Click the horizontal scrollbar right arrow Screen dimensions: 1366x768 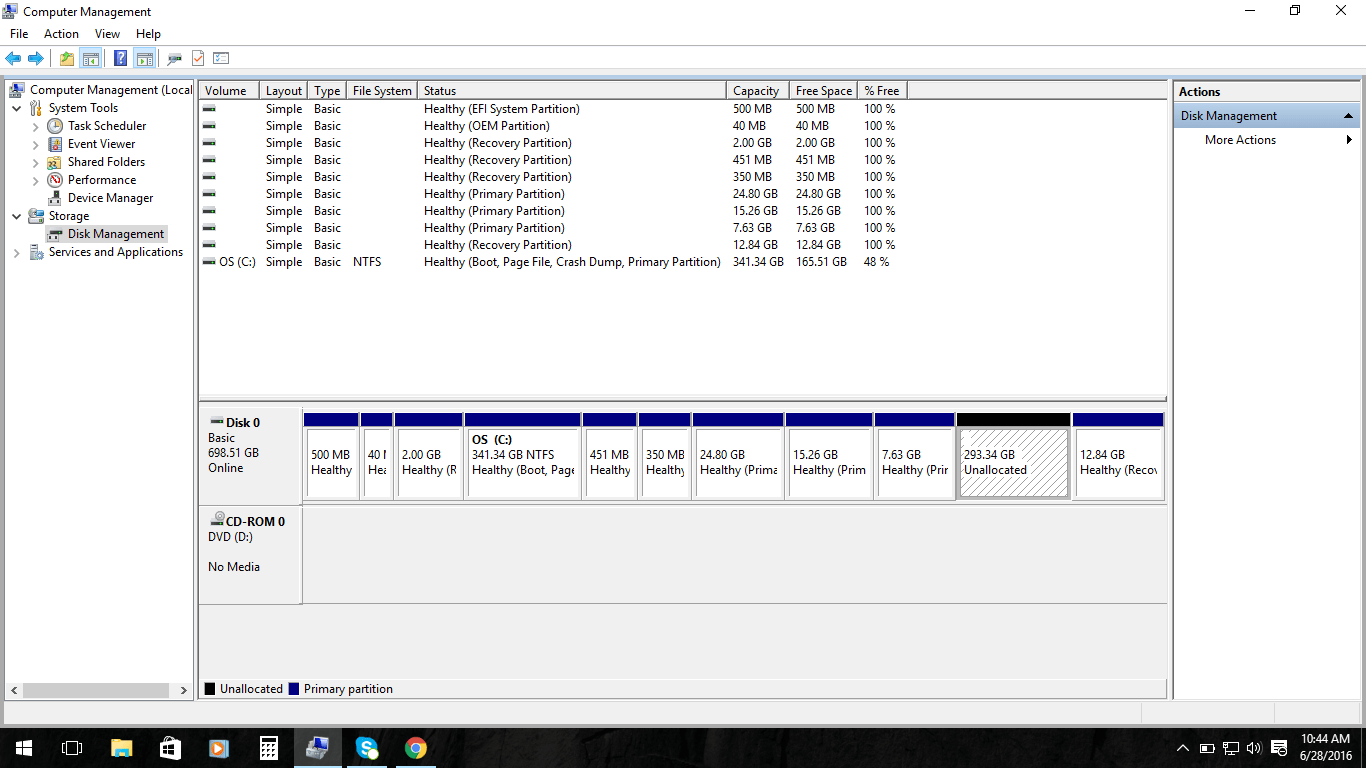point(183,689)
